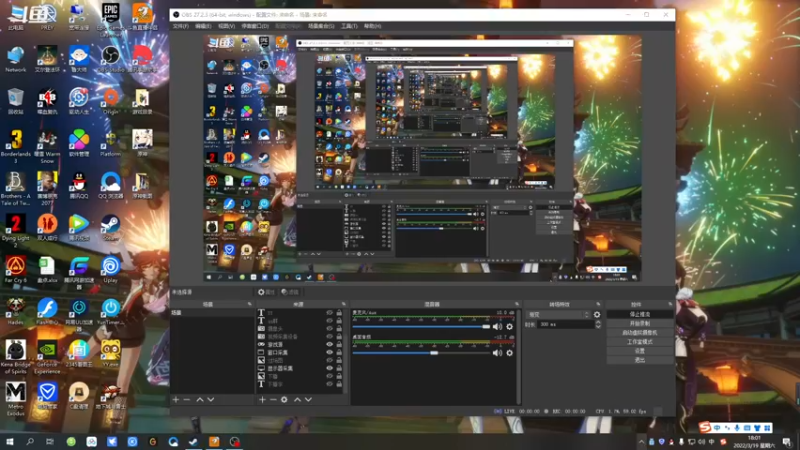Toggle visibility eye for 游戏源 source
The height and width of the screenshot is (450, 800).
pos(330,344)
